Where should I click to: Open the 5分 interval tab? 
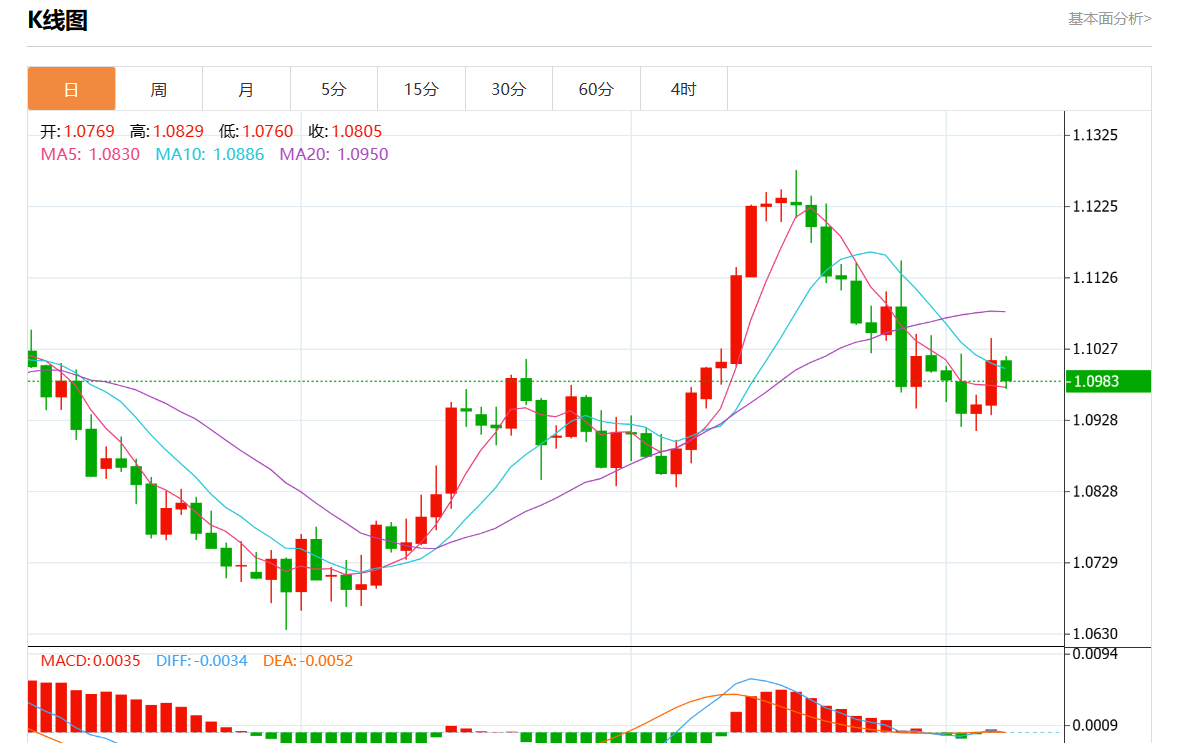(x=333, y=89)
